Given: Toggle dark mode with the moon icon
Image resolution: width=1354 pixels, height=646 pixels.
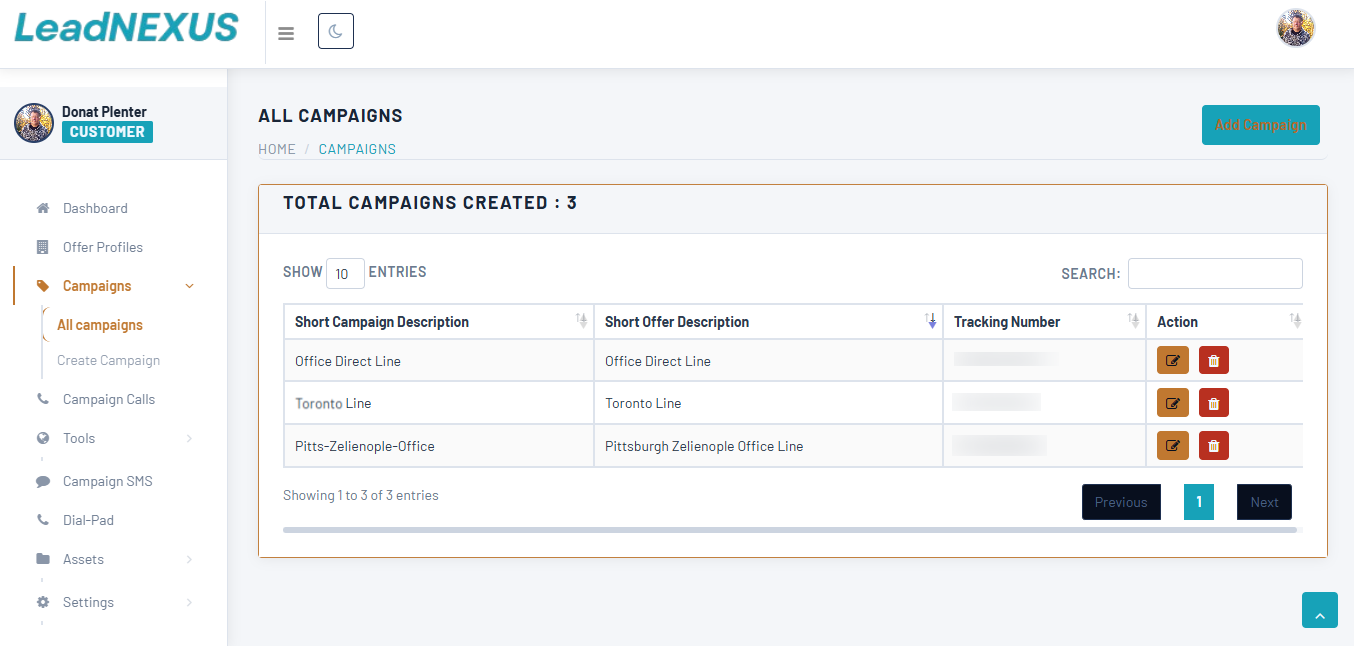Looking at the screenshot, I should coord(335,32).
